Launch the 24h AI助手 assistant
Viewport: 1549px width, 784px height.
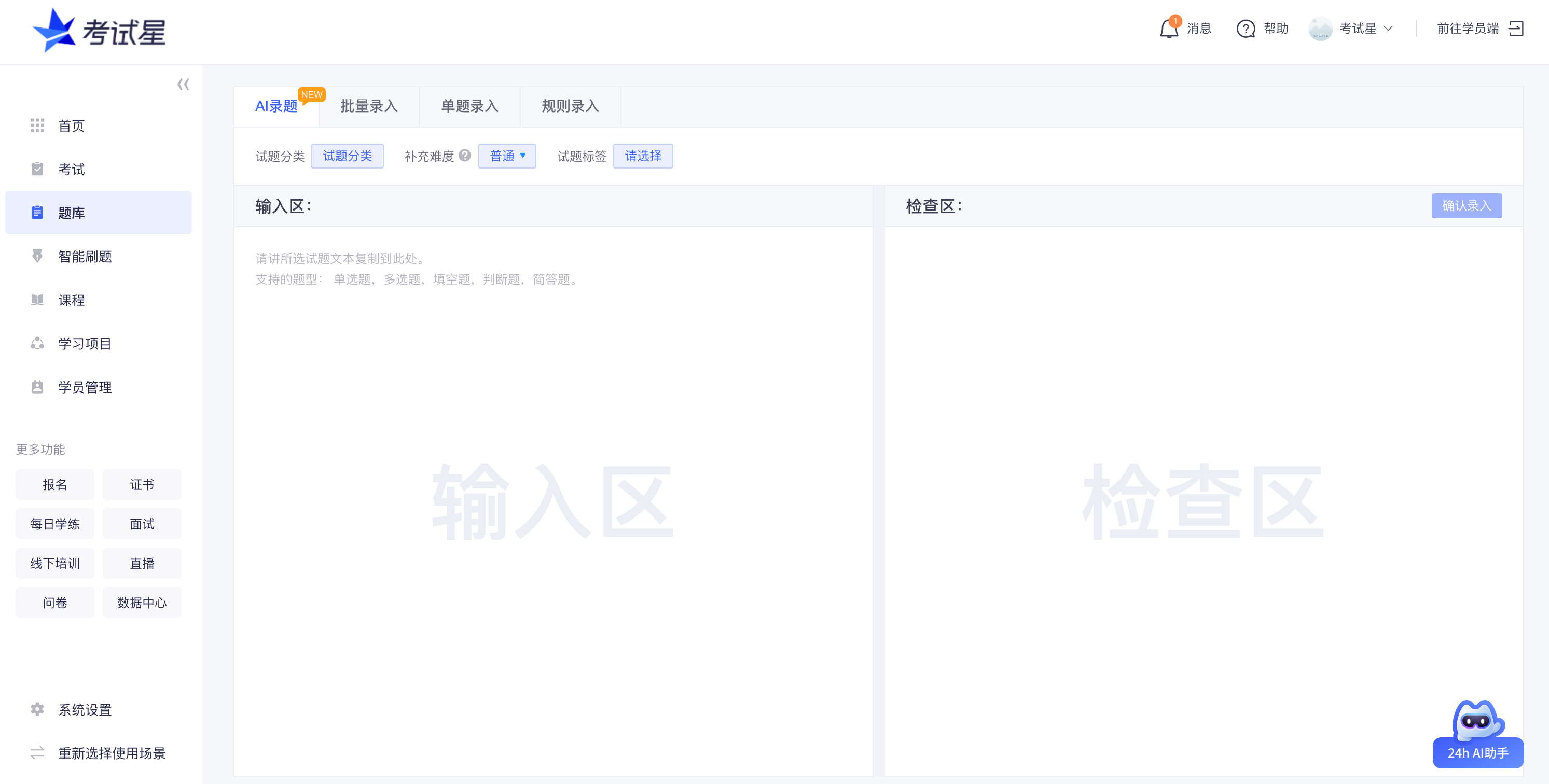1477,752
